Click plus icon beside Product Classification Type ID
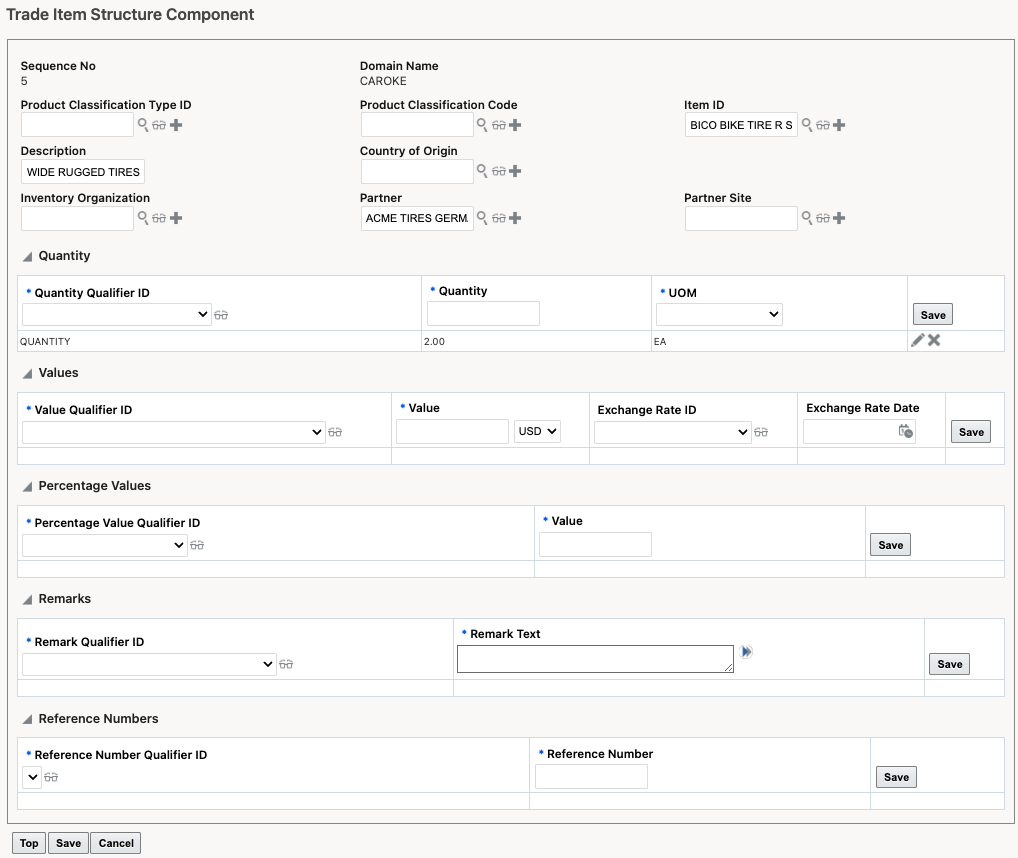 176,125
